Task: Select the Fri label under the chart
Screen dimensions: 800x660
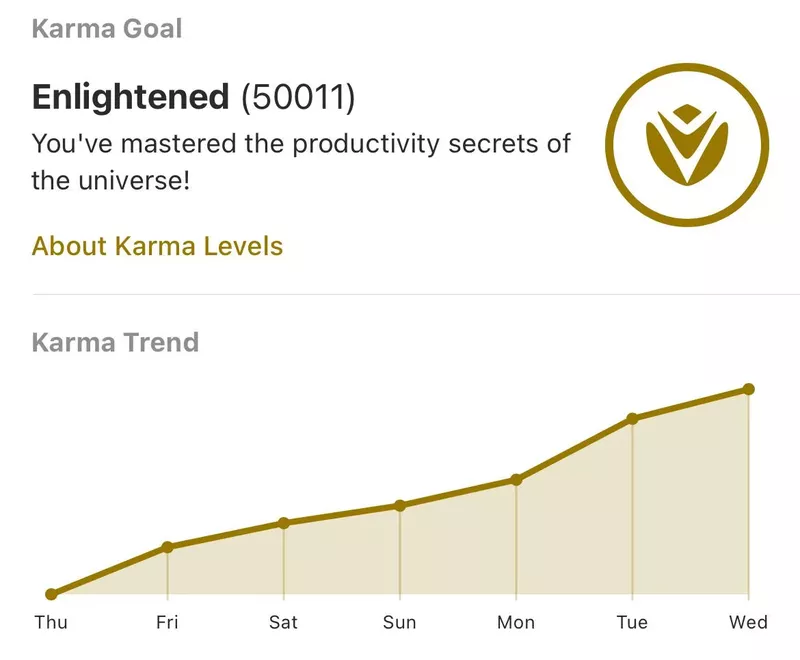Action: point(167,623)
